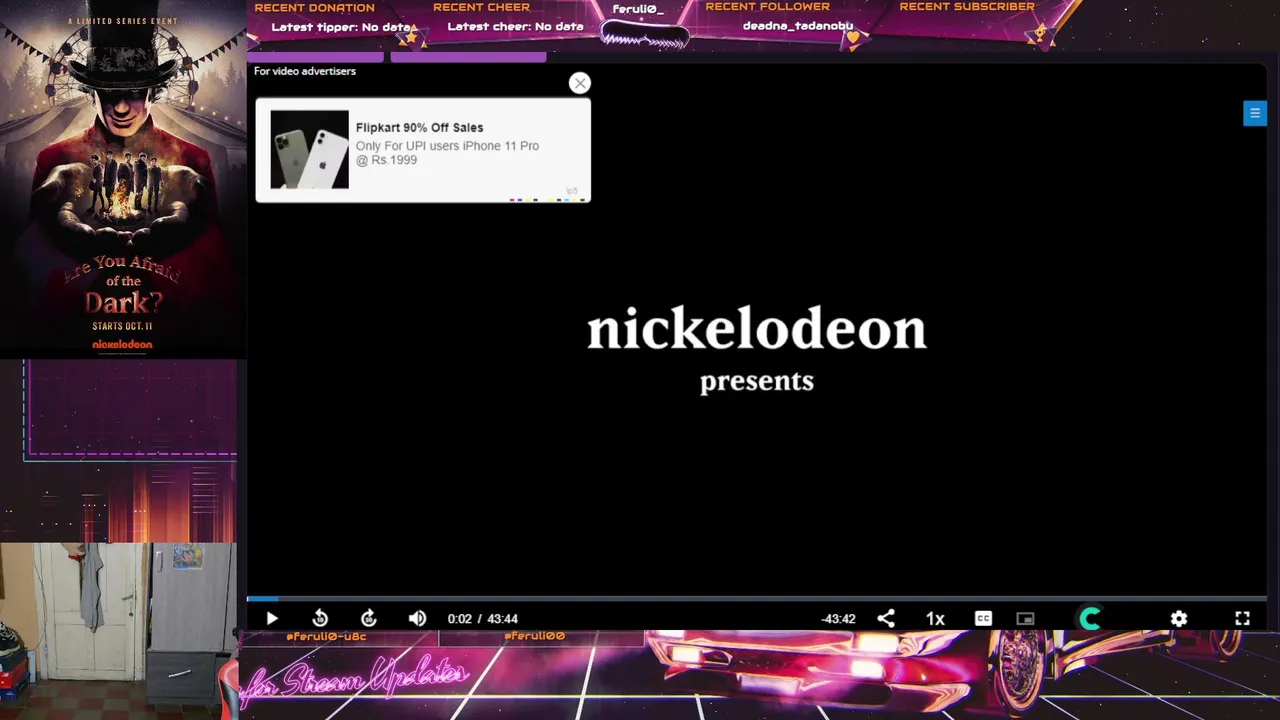
Task: Mute the video volume
Action: click(418, 619)
